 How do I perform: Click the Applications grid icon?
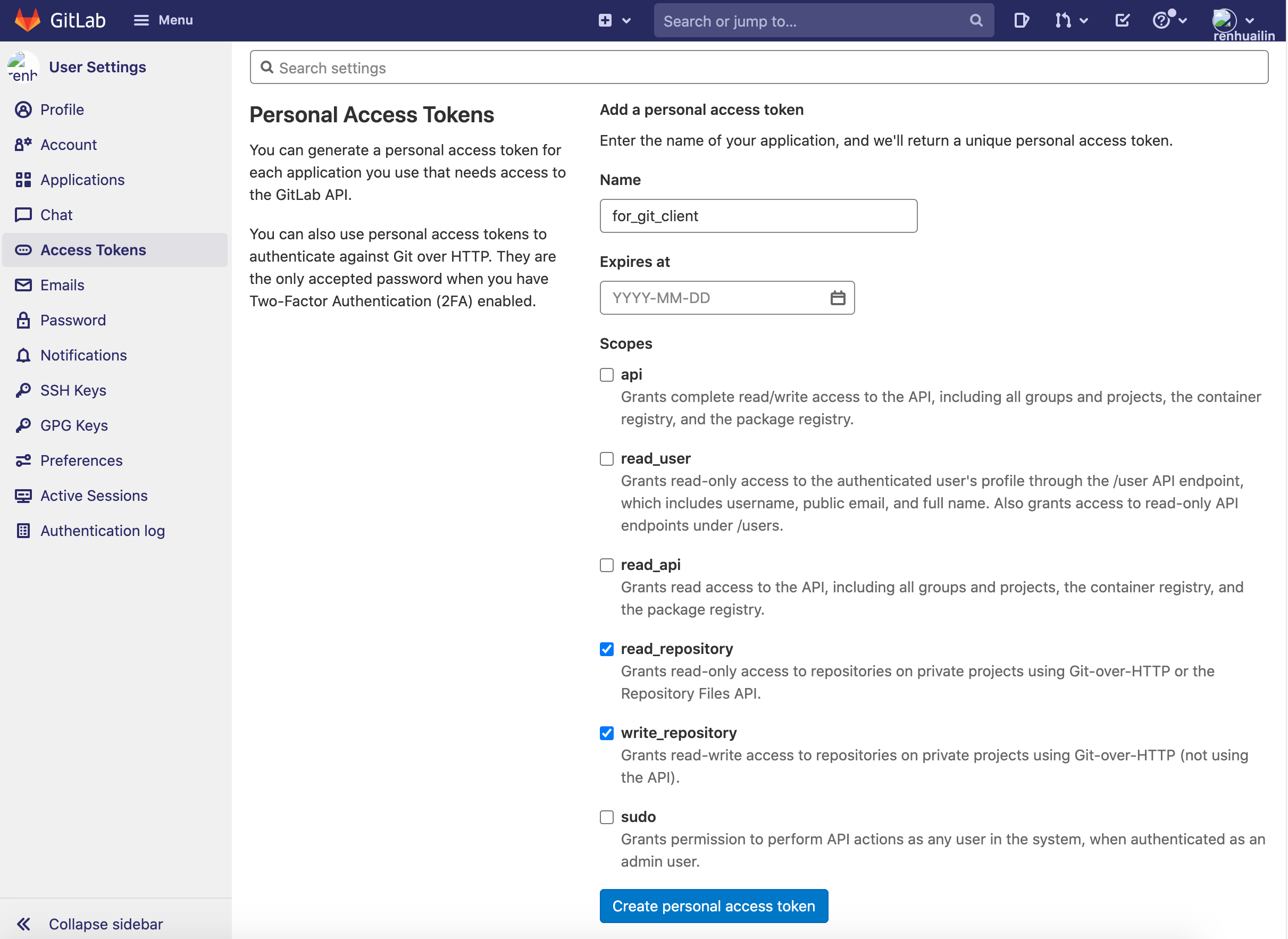[x=23, y=180]
